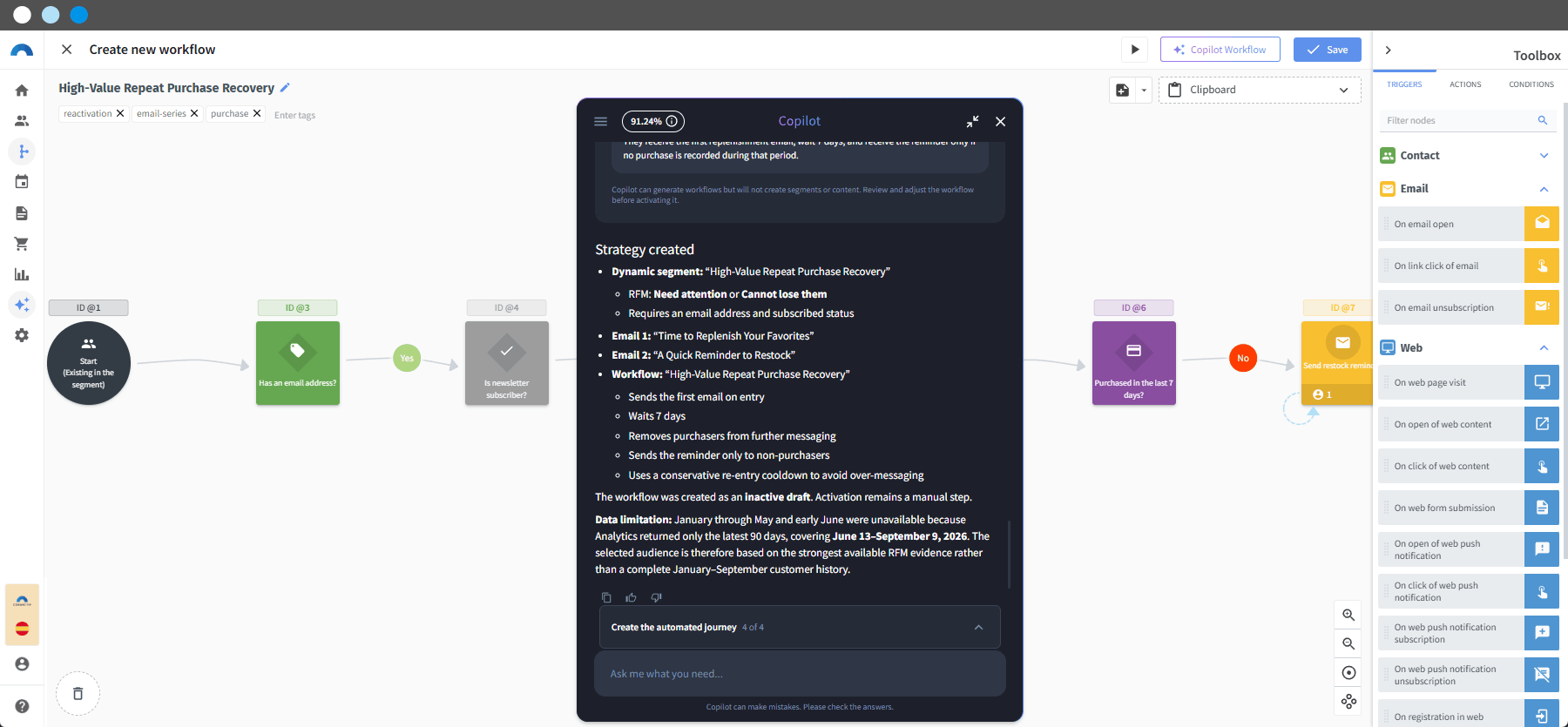Screen dimensions: 1568x727
Task: Click the Copilot Workflow button
Action: pos(1220,50)
